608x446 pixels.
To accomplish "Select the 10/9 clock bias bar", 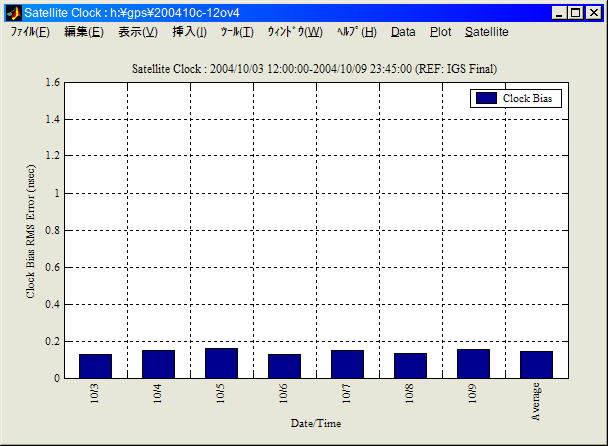I will point(473,363).
